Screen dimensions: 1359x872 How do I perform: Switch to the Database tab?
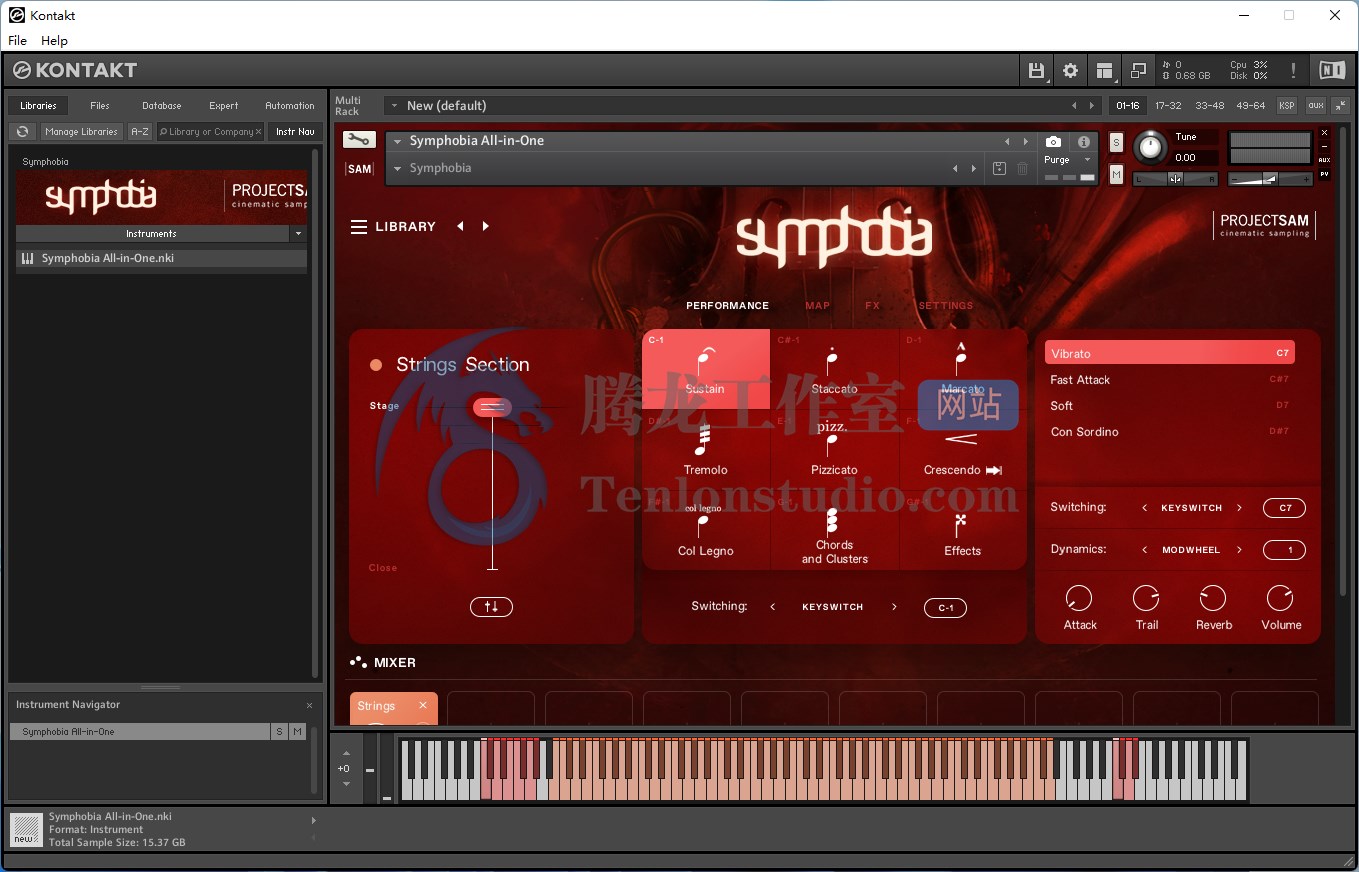(x=161, y=105)
